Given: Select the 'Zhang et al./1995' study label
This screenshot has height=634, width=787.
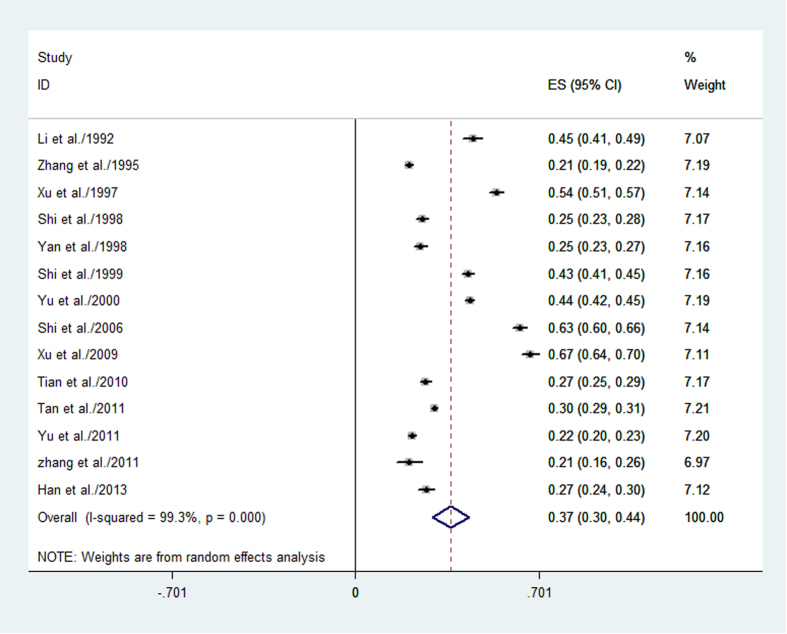Looking at the screenshot, I should (x=88, y=165).
